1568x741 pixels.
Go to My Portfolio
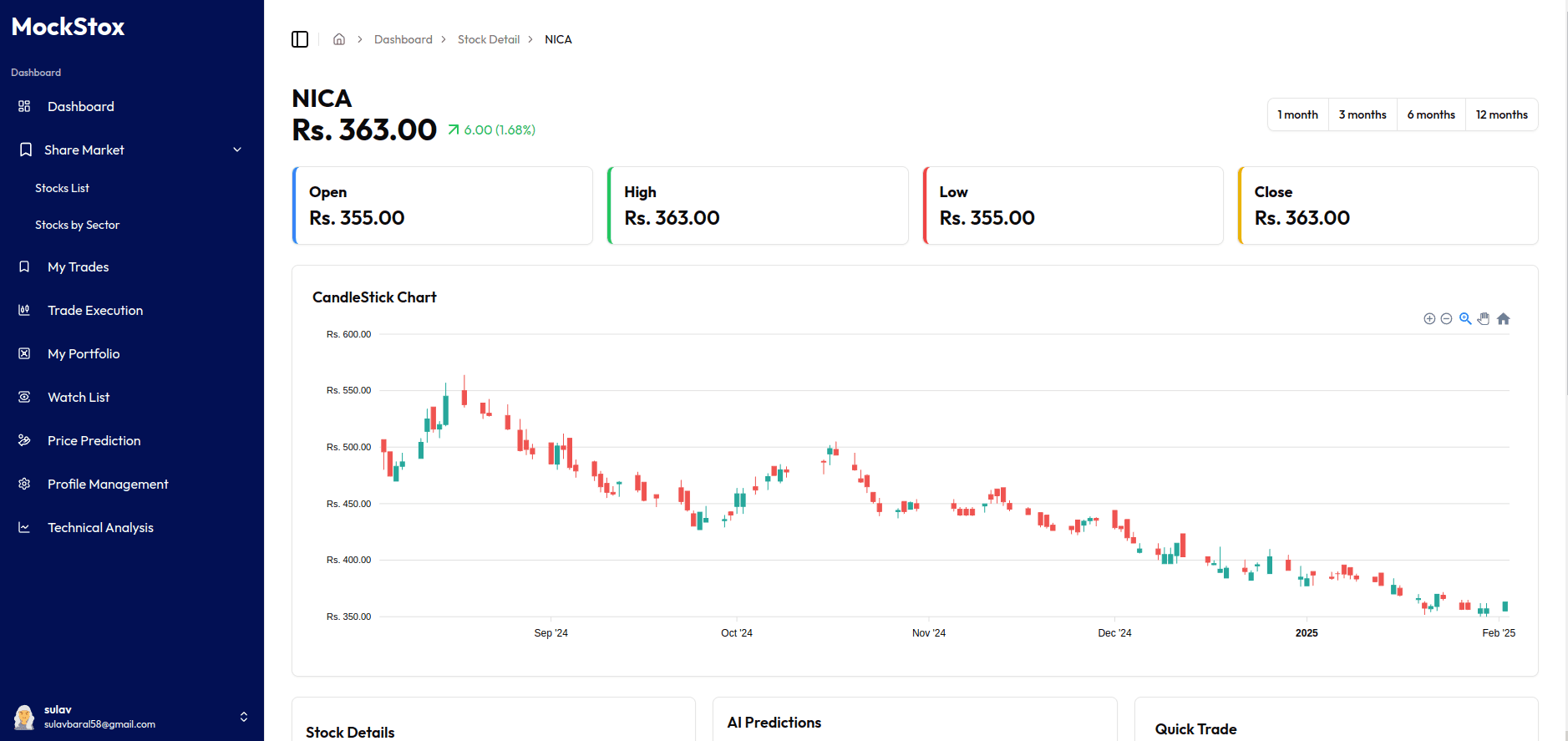pyautogui.click(x=84, y=353)
